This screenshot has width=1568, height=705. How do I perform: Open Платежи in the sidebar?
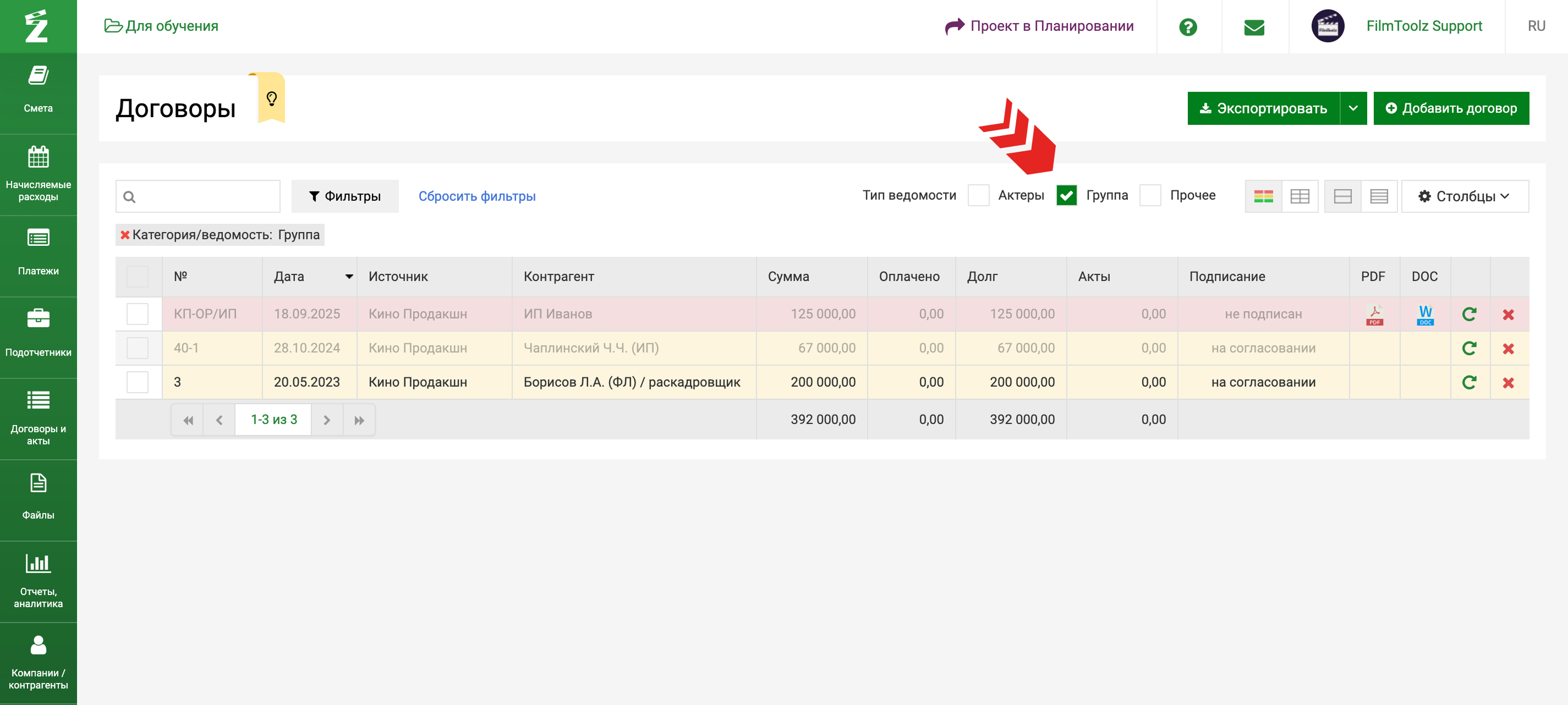pos(39,253)
